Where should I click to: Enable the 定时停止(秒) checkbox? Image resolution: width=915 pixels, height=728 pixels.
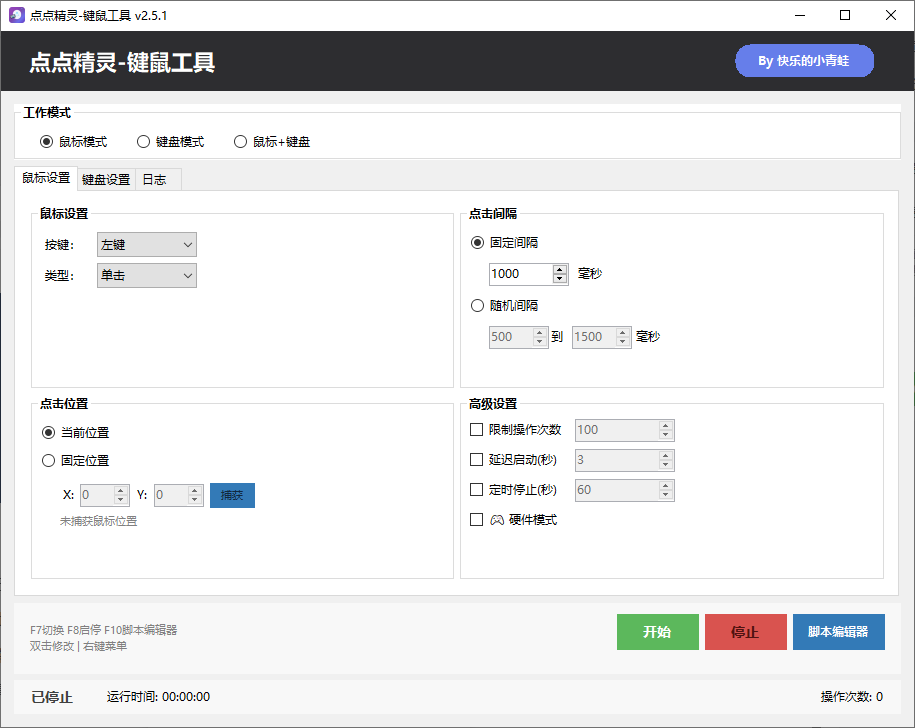(477, 490)
